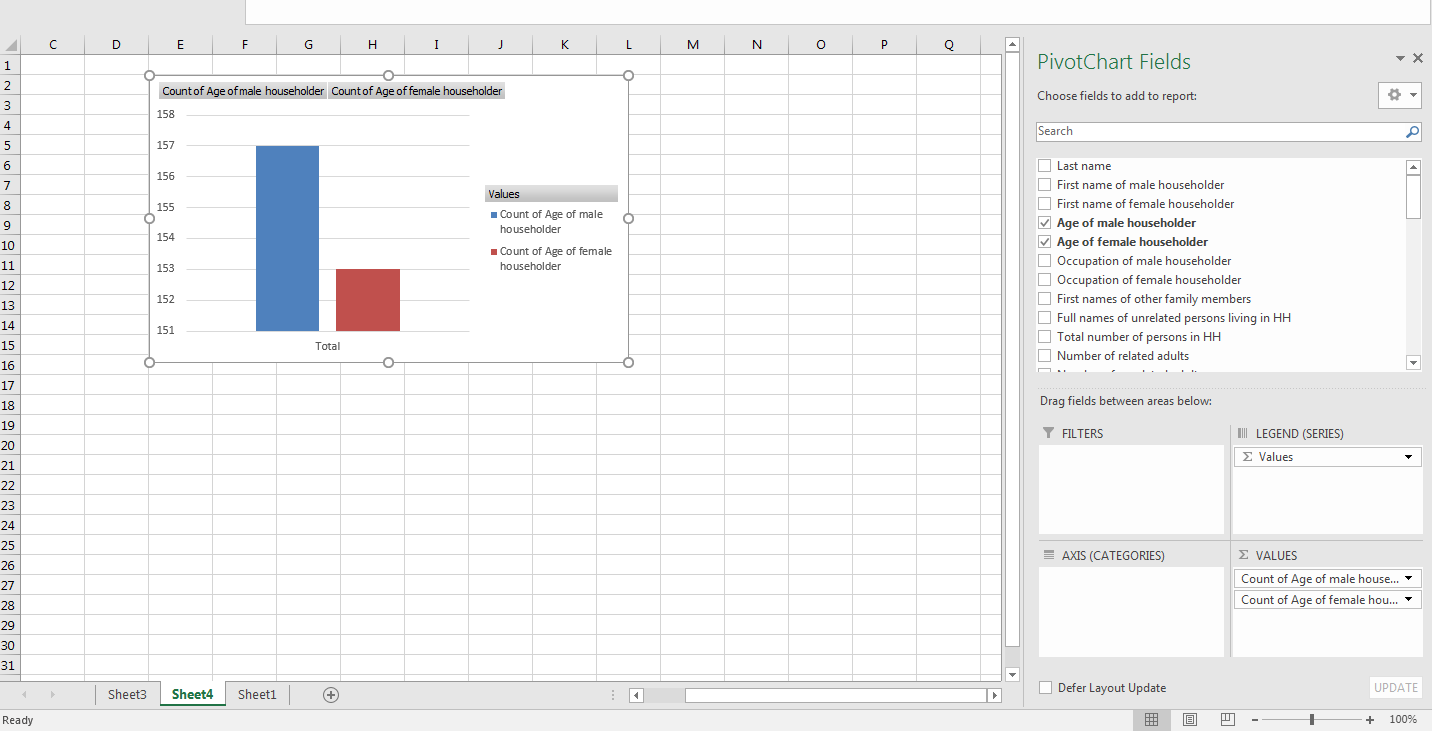1432x731 pixels.
Task: Click the add new sheet plus icon
Action: 331,695
